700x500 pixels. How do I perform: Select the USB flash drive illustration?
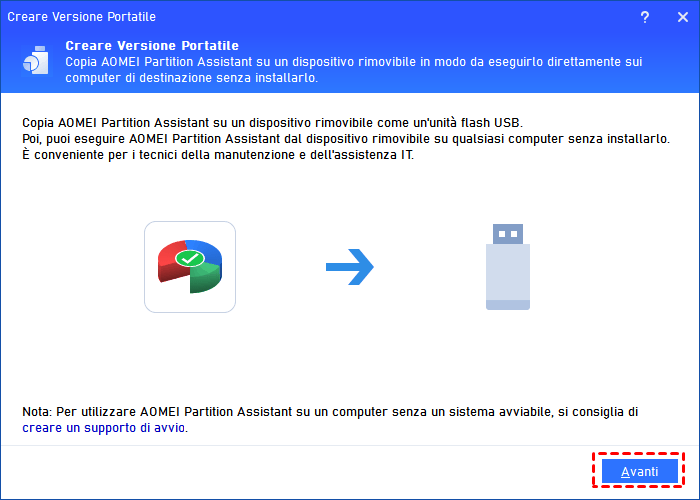(x=508, y=267)
